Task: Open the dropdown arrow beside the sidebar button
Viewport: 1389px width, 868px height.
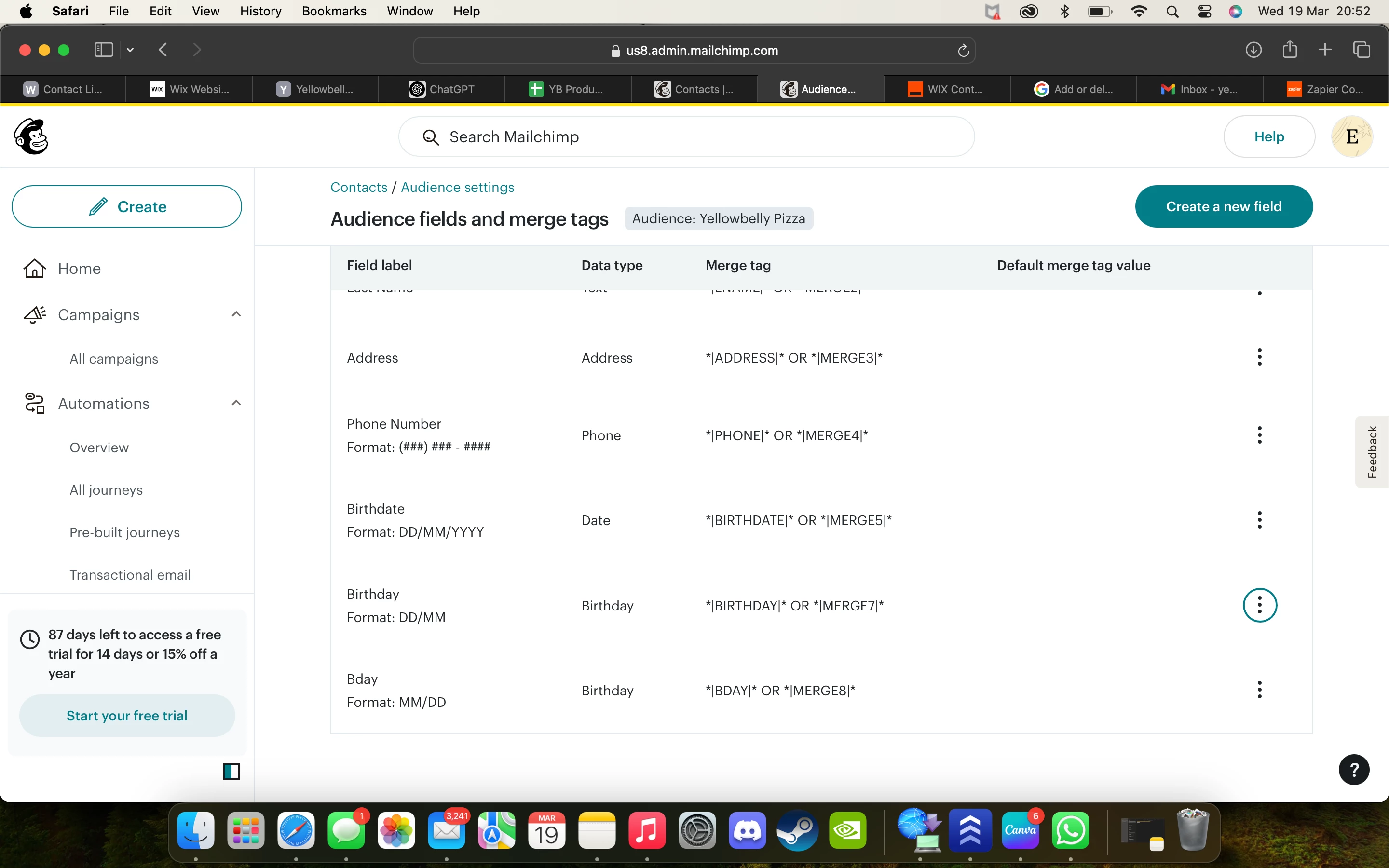Action: (x=130, y=50)
